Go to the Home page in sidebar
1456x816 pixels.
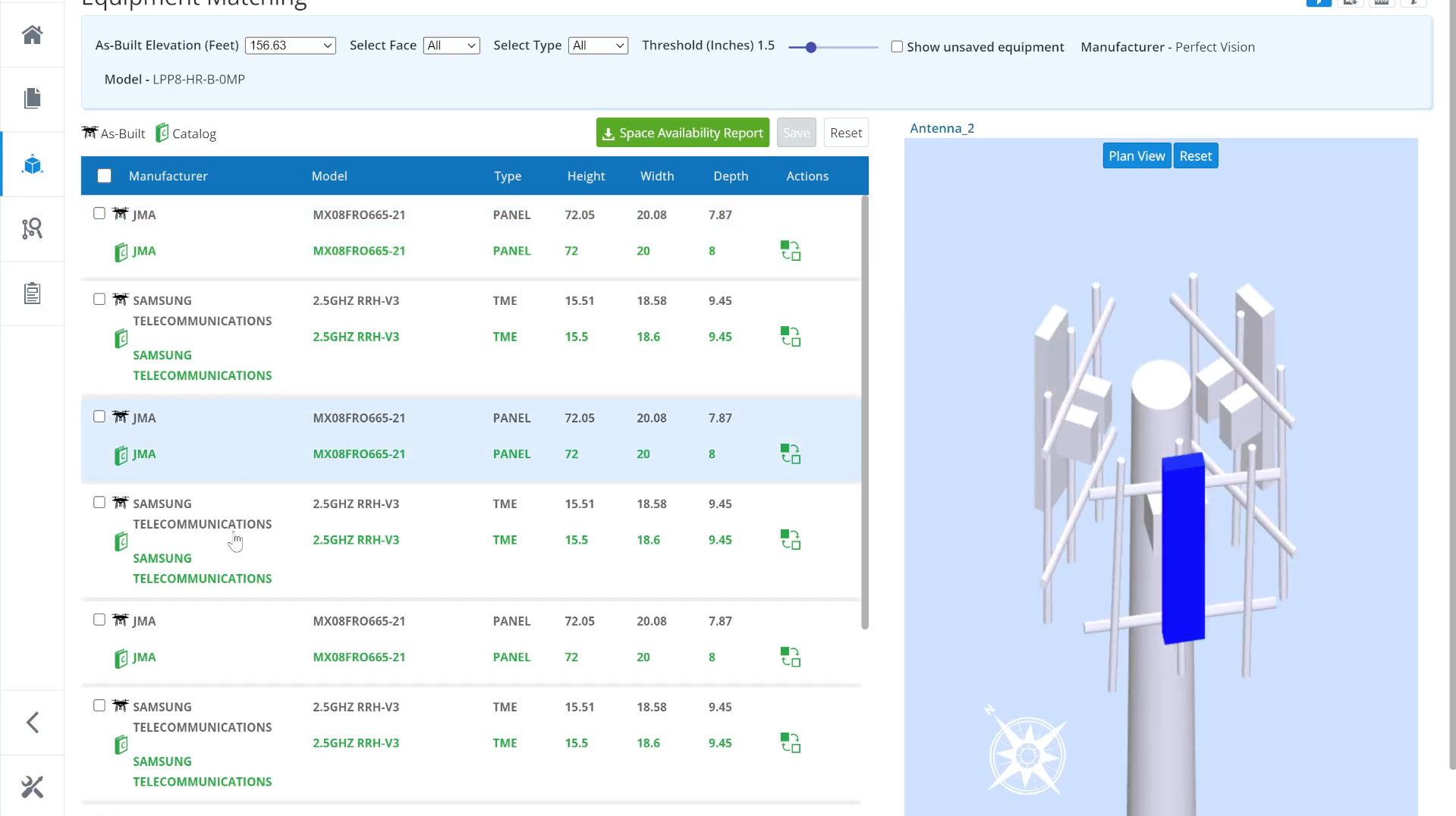[x=32, y=35]
